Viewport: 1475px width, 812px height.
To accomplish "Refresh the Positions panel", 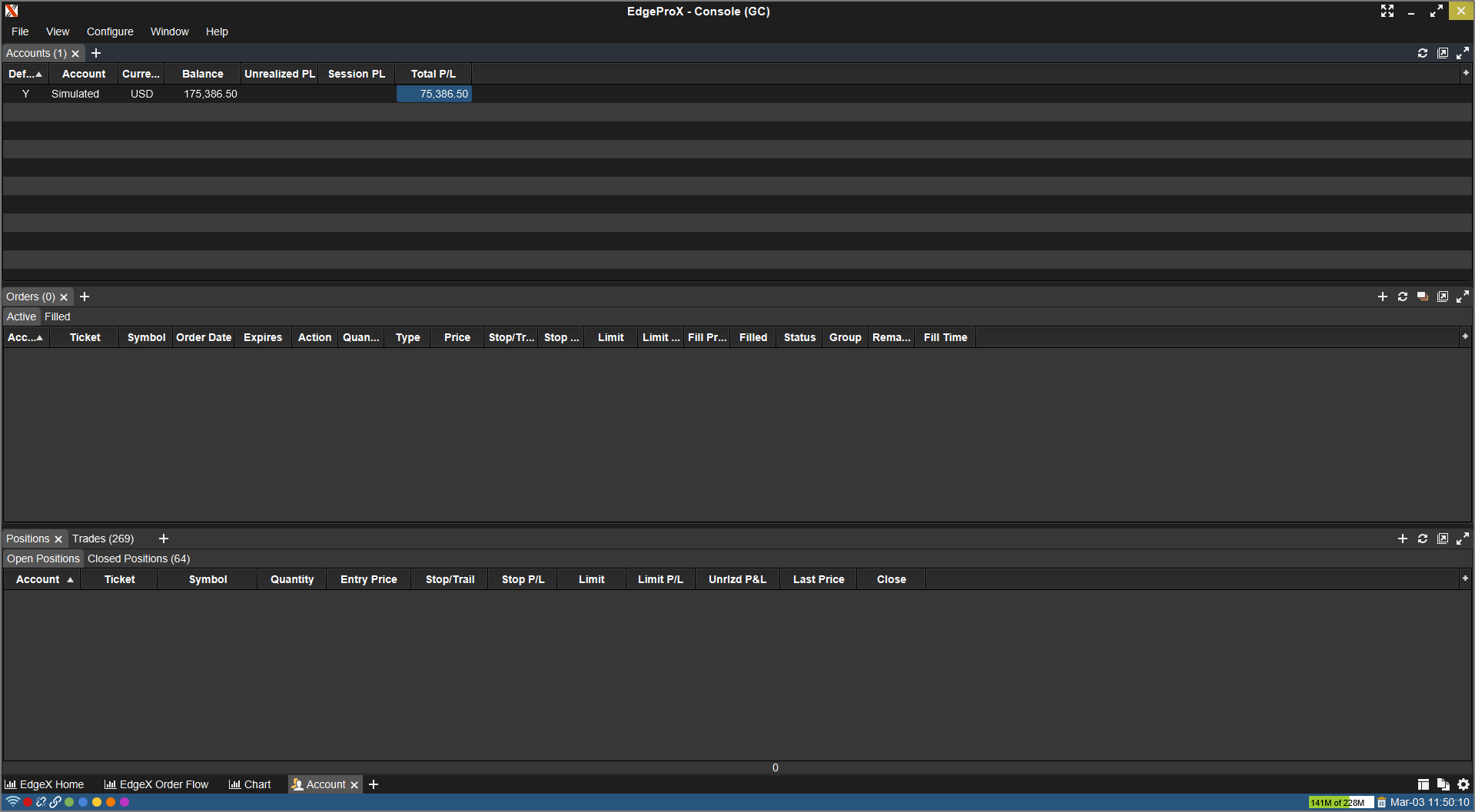I will point(1423,539).
